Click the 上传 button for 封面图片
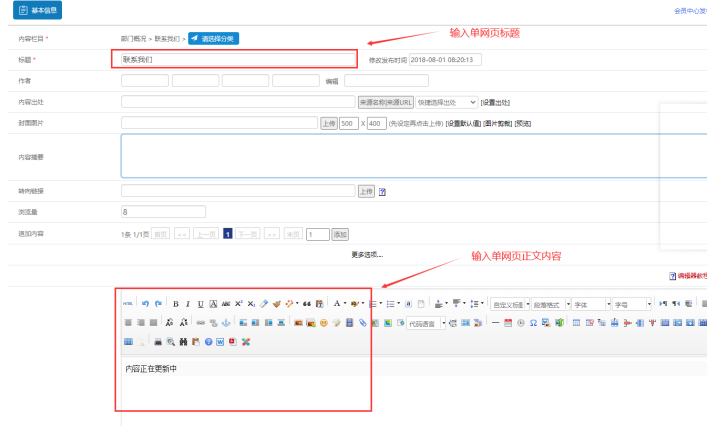 (328, 123)
